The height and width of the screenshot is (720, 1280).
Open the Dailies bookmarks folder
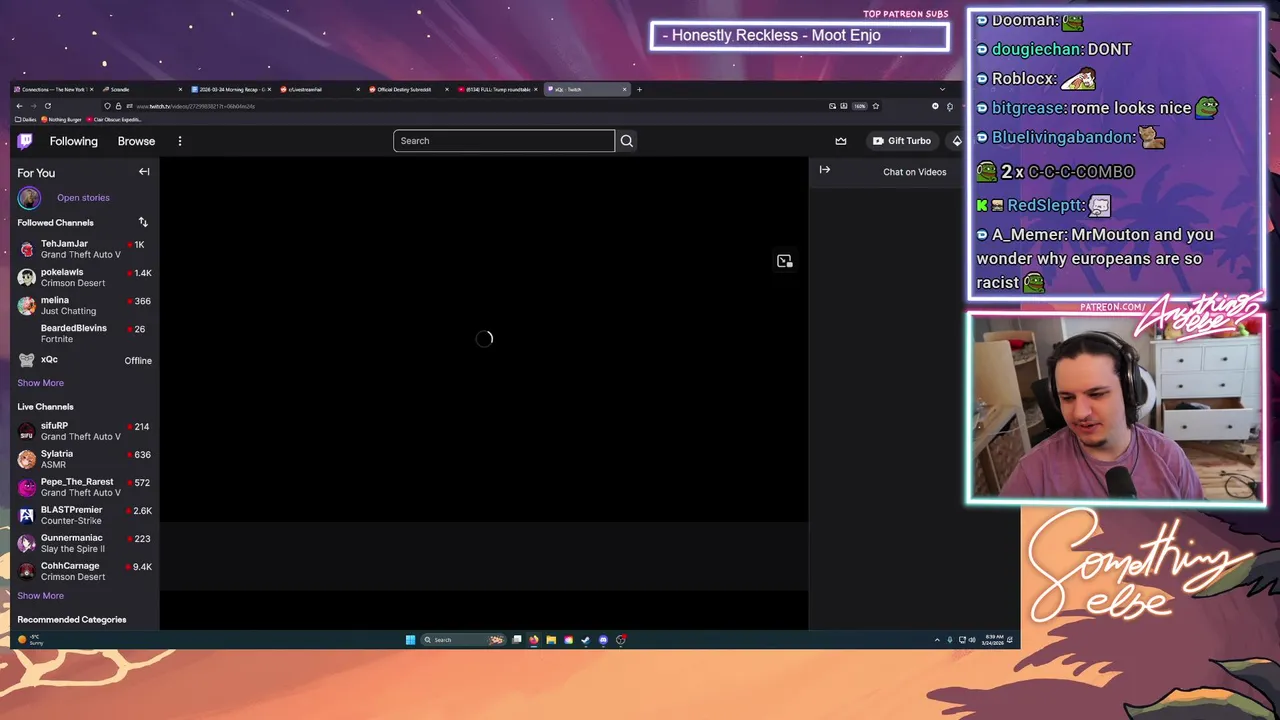(26, 120)
